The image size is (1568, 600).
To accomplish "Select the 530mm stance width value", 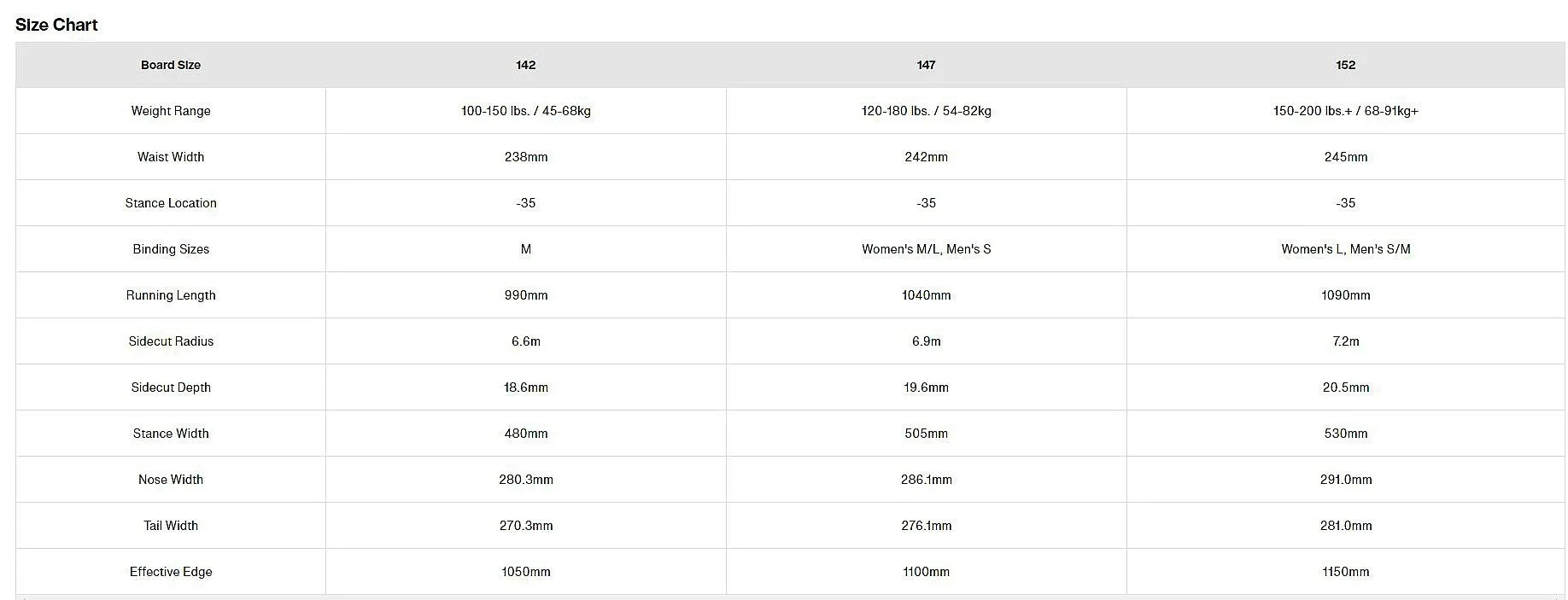I will click(1346, 434).
